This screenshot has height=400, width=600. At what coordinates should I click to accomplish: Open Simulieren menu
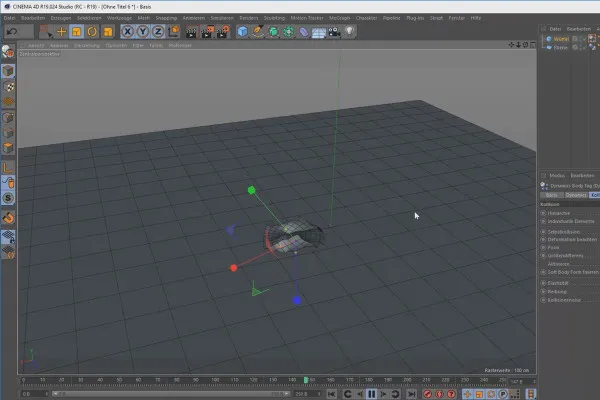pyautogui.click(x=222, y=18)
